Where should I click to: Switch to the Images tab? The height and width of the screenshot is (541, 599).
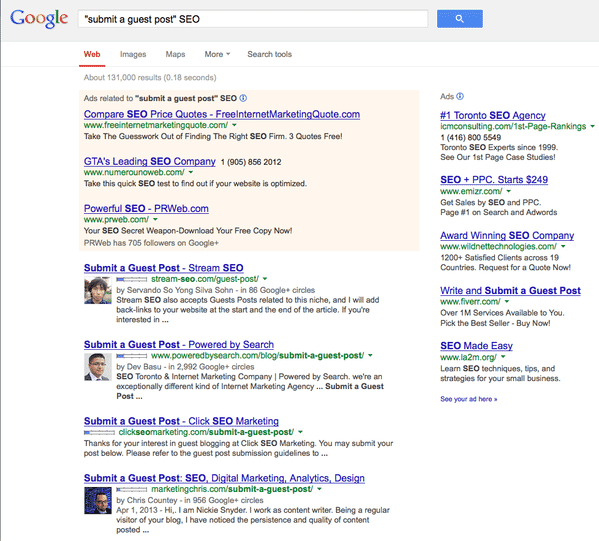(x=133, y=54)
